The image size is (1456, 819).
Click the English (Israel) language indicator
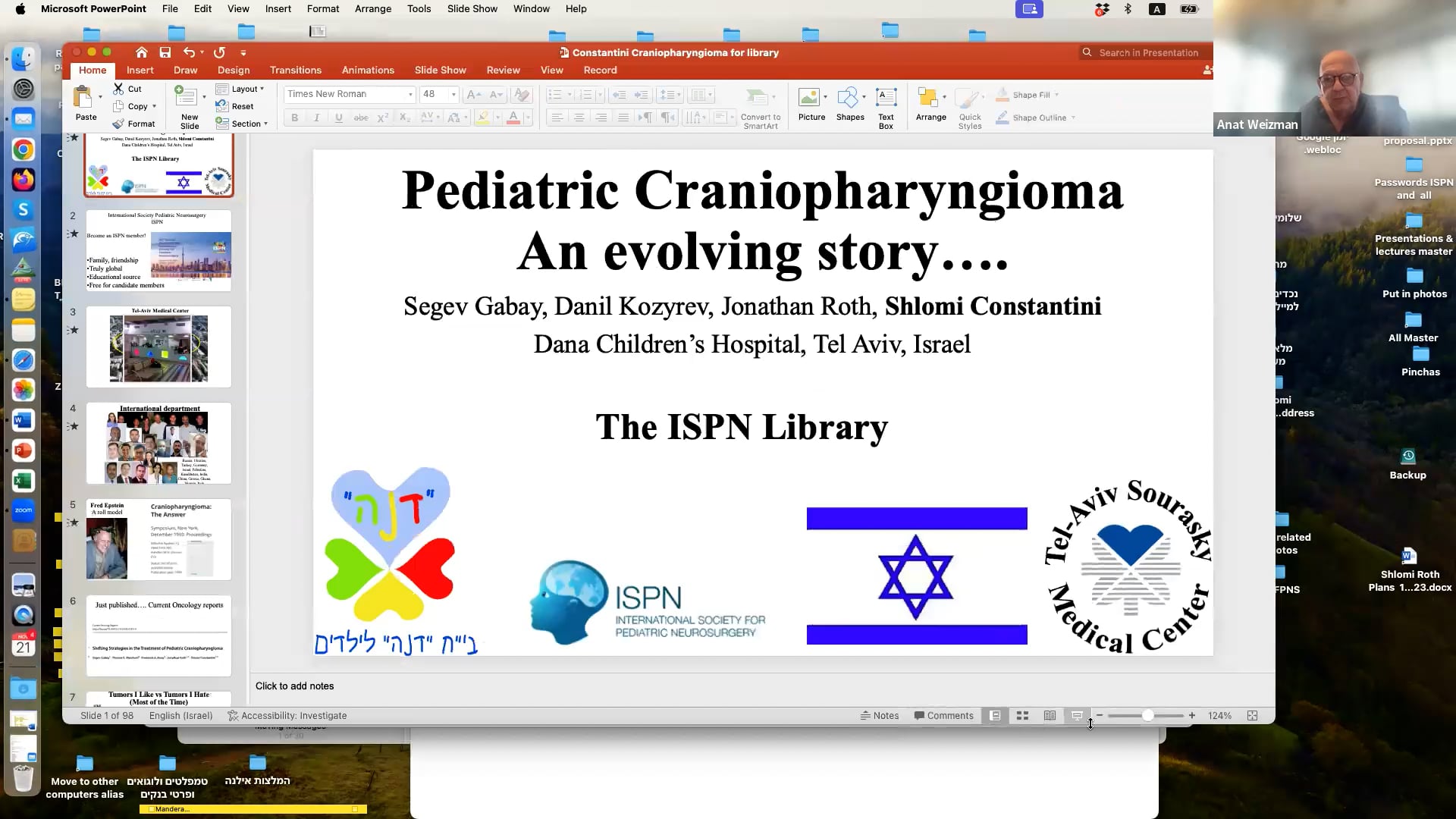click(x=181, y=716)
